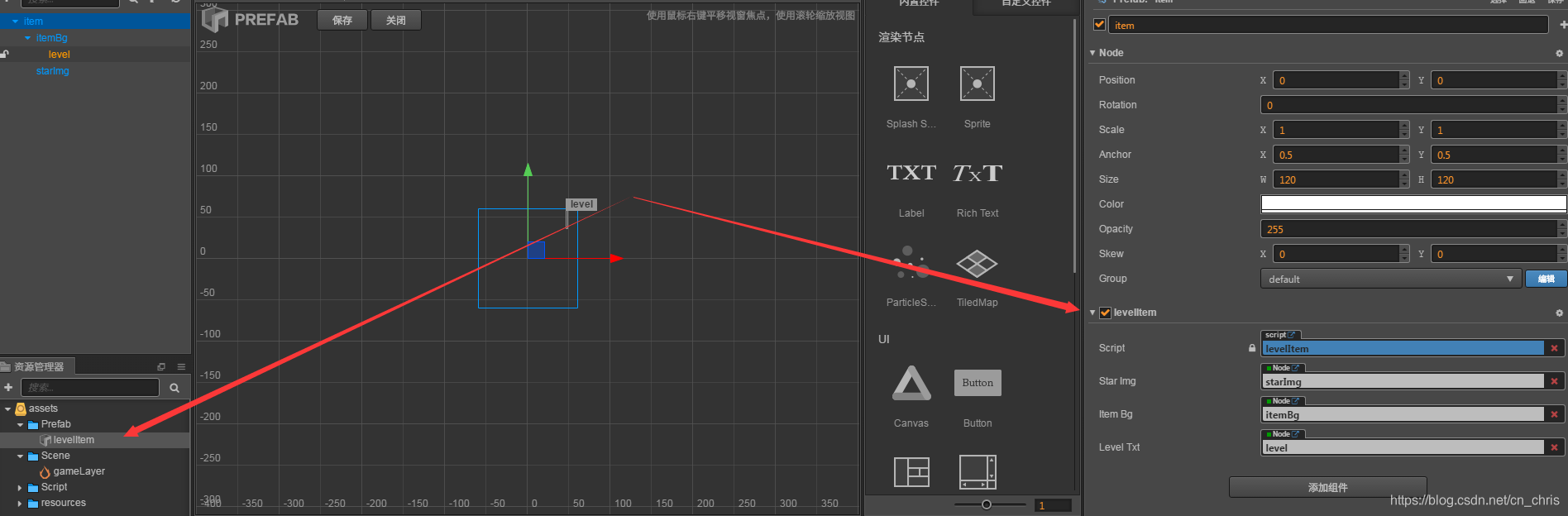Click the plus icon in the asset manager
Image resolution: width=1568 pixels, height=516 pixels.
click(8, 387)
